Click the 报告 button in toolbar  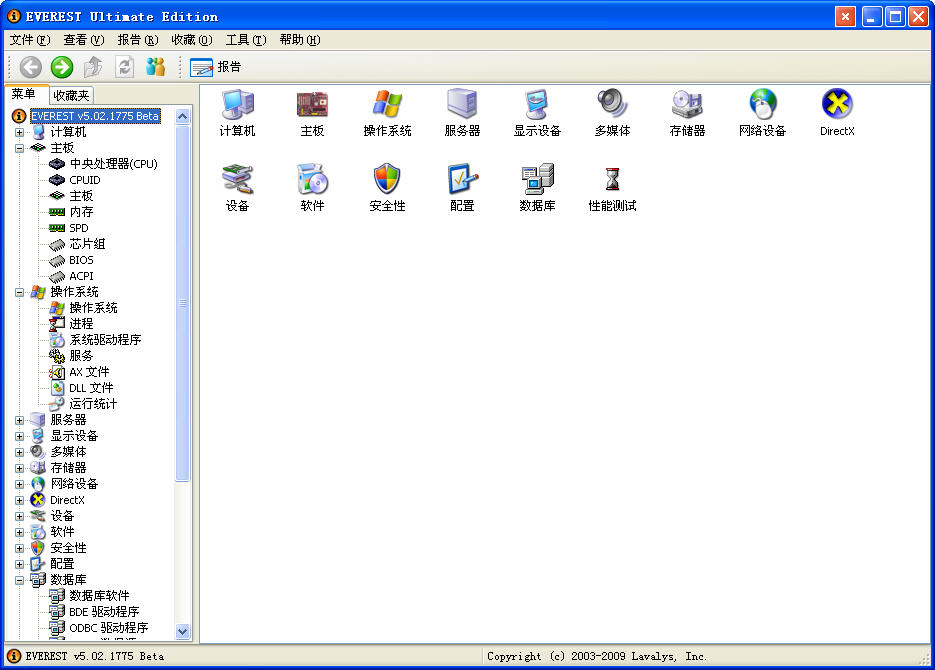[216, 67]
